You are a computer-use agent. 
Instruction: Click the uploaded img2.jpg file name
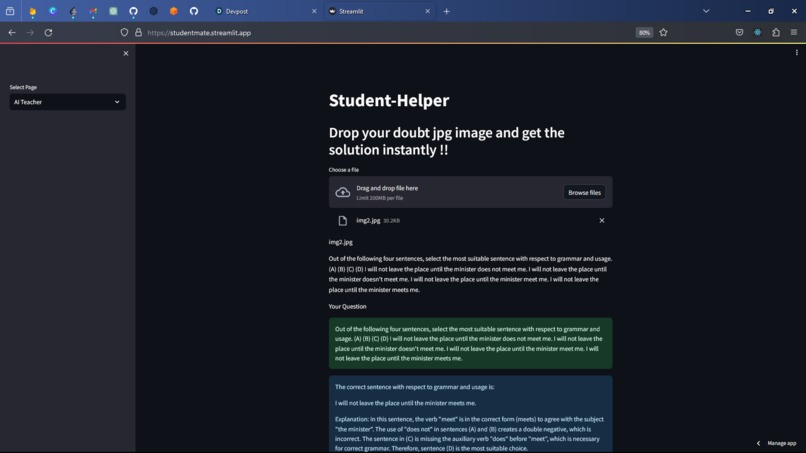pos(368,221)
